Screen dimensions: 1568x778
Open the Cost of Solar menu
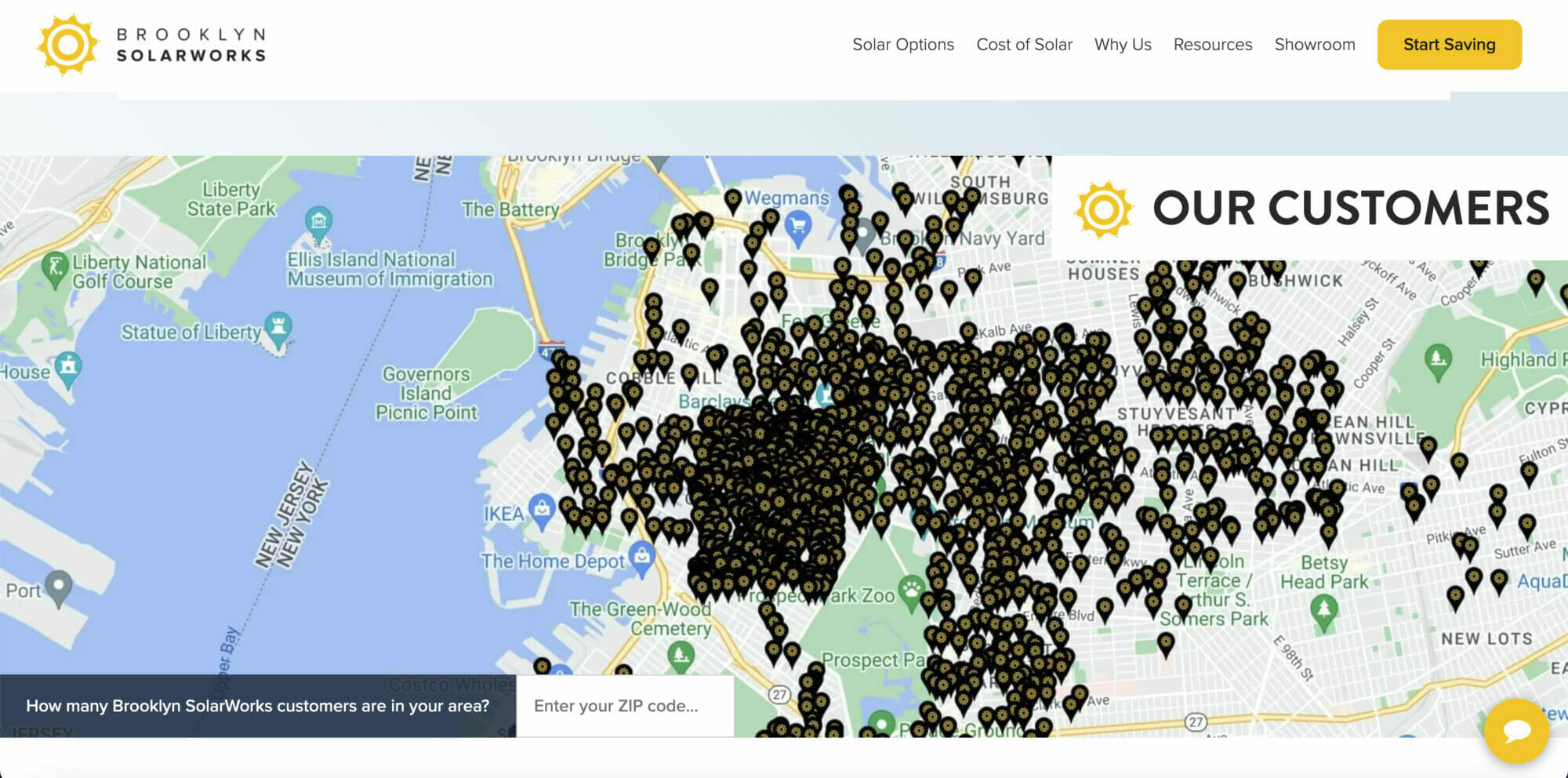point(1024,45)
